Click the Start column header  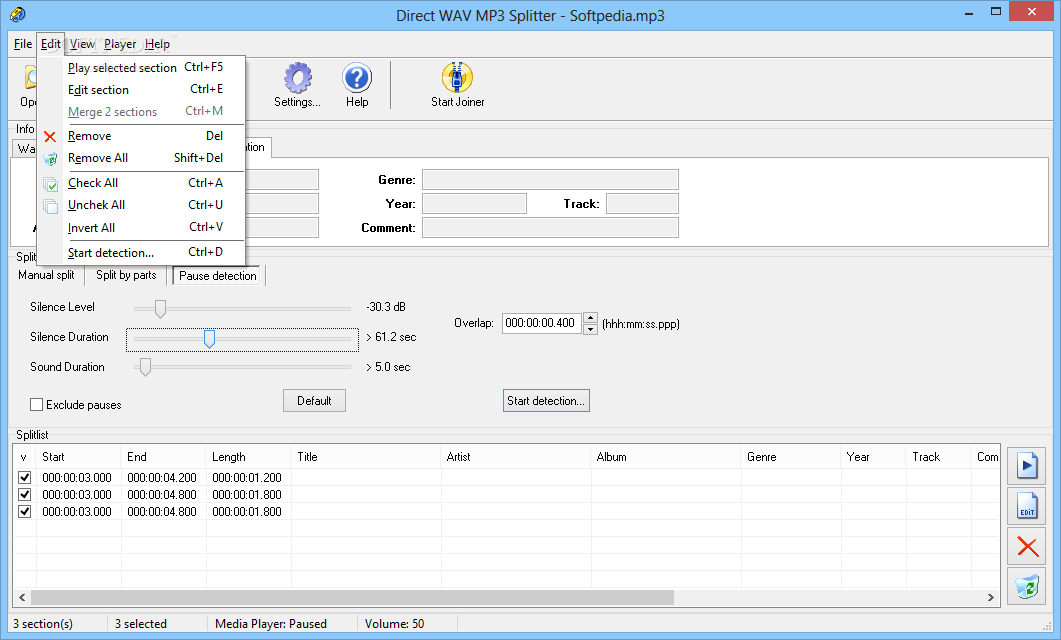78,457
